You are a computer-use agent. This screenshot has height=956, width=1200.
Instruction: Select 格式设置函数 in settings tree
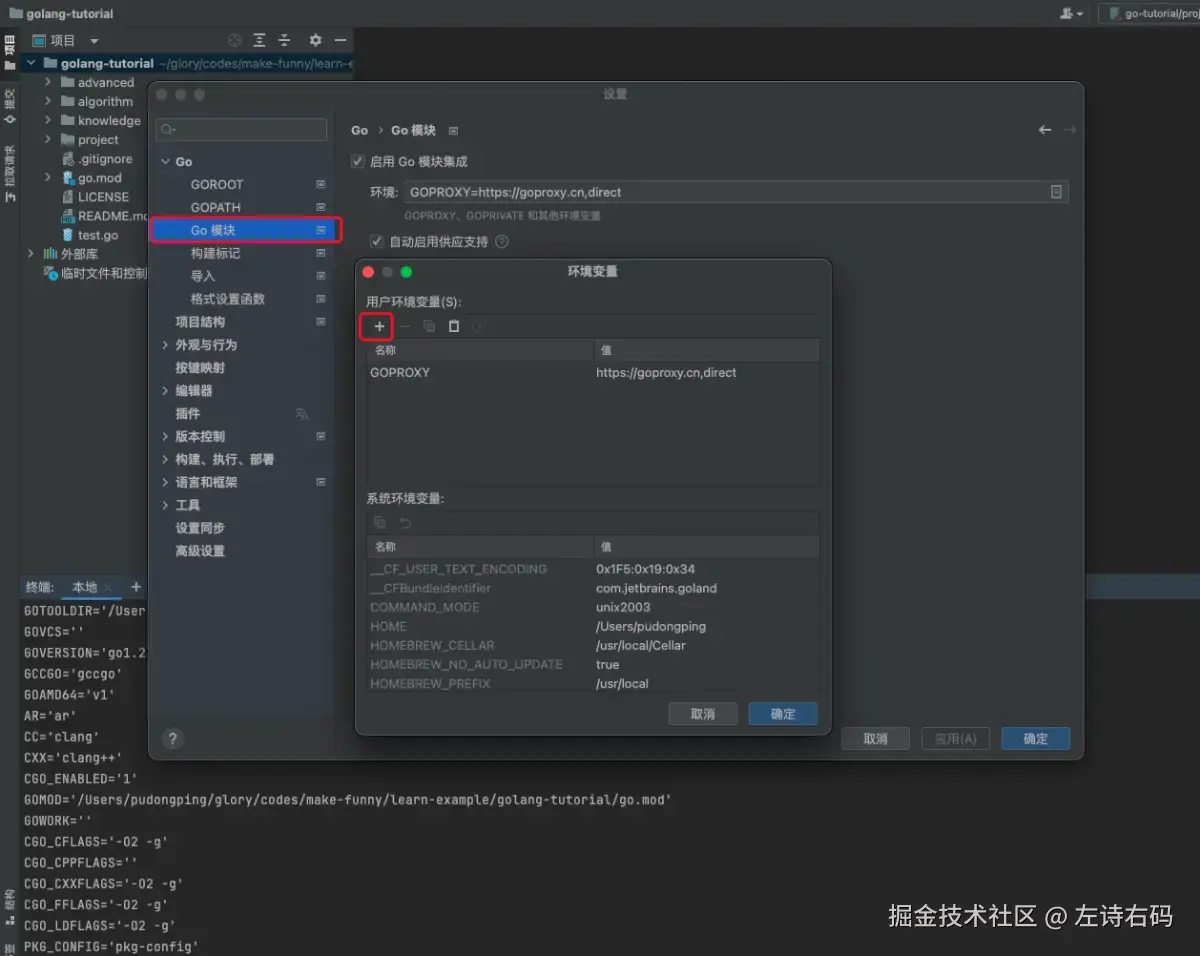pos(228,299)
